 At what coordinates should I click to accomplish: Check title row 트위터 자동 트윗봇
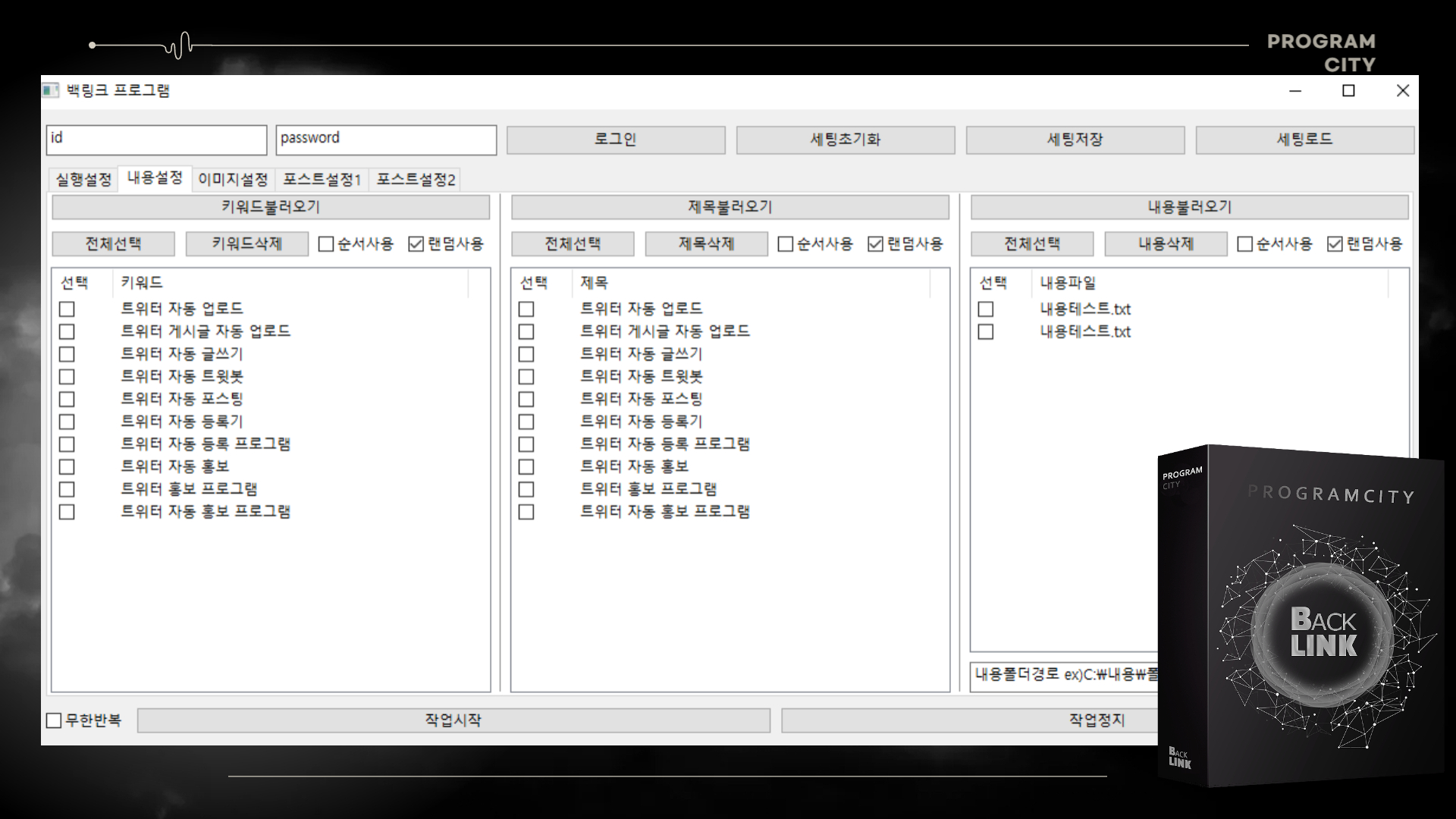click(x=526, y=377)
